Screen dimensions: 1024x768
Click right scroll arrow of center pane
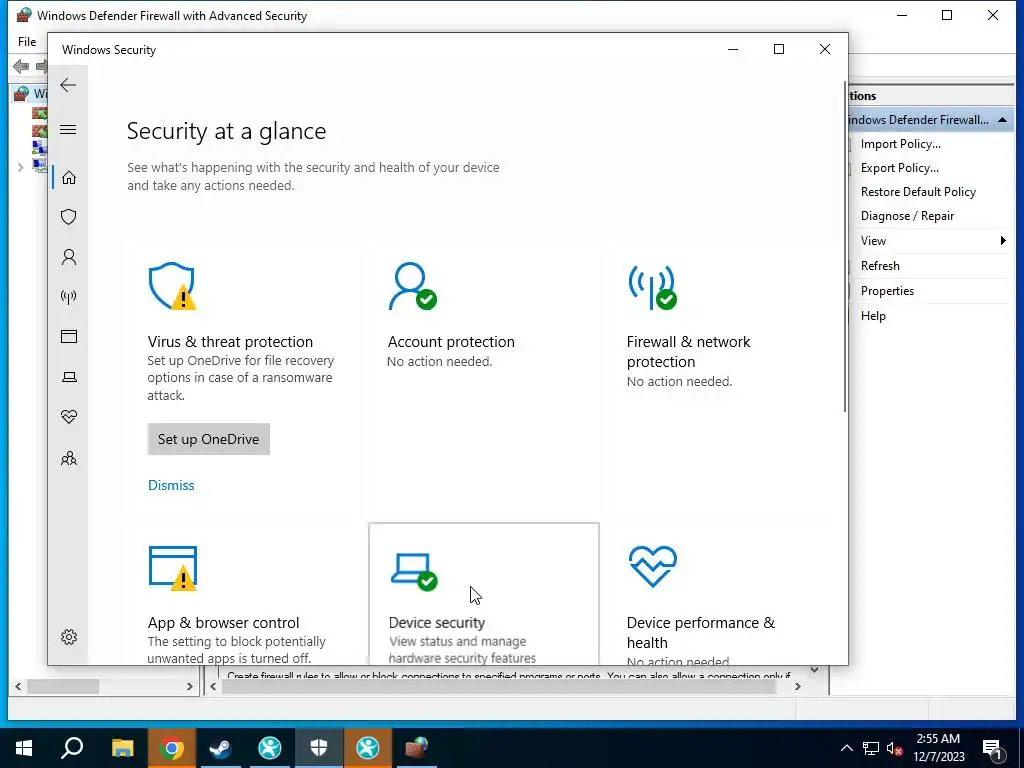(x=797, y=686)
